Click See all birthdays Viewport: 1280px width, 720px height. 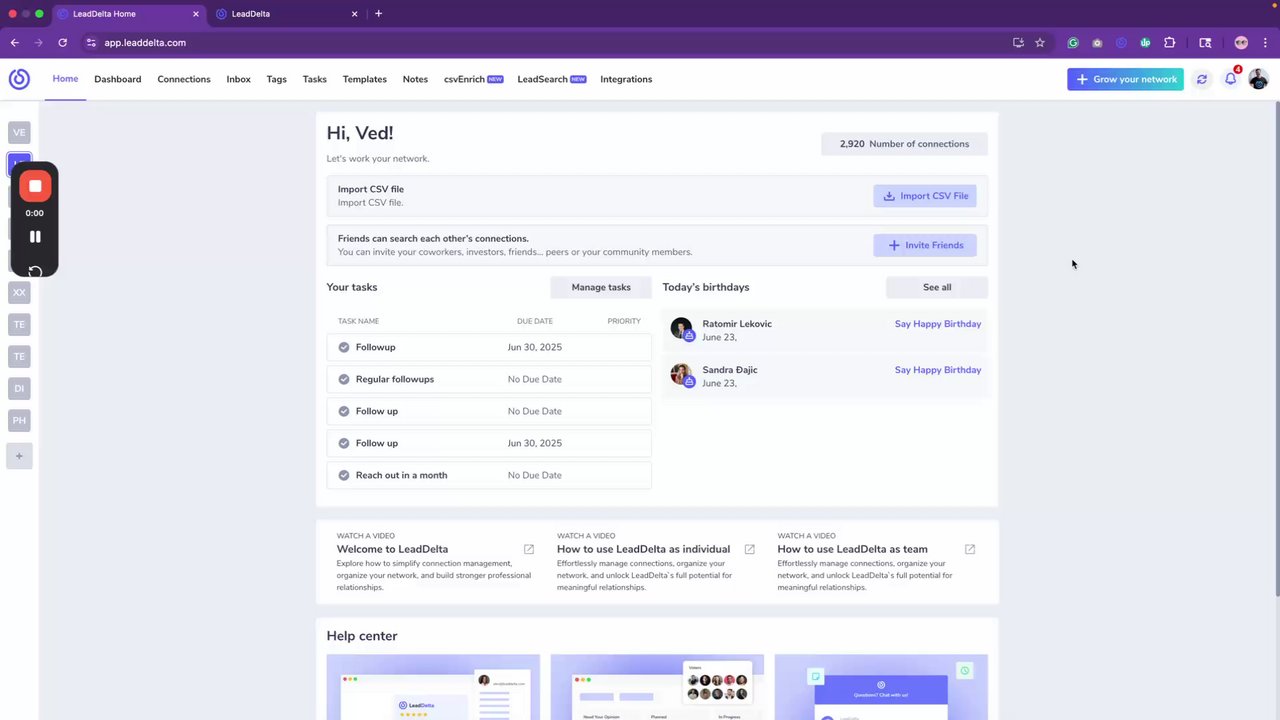point(937,287)
